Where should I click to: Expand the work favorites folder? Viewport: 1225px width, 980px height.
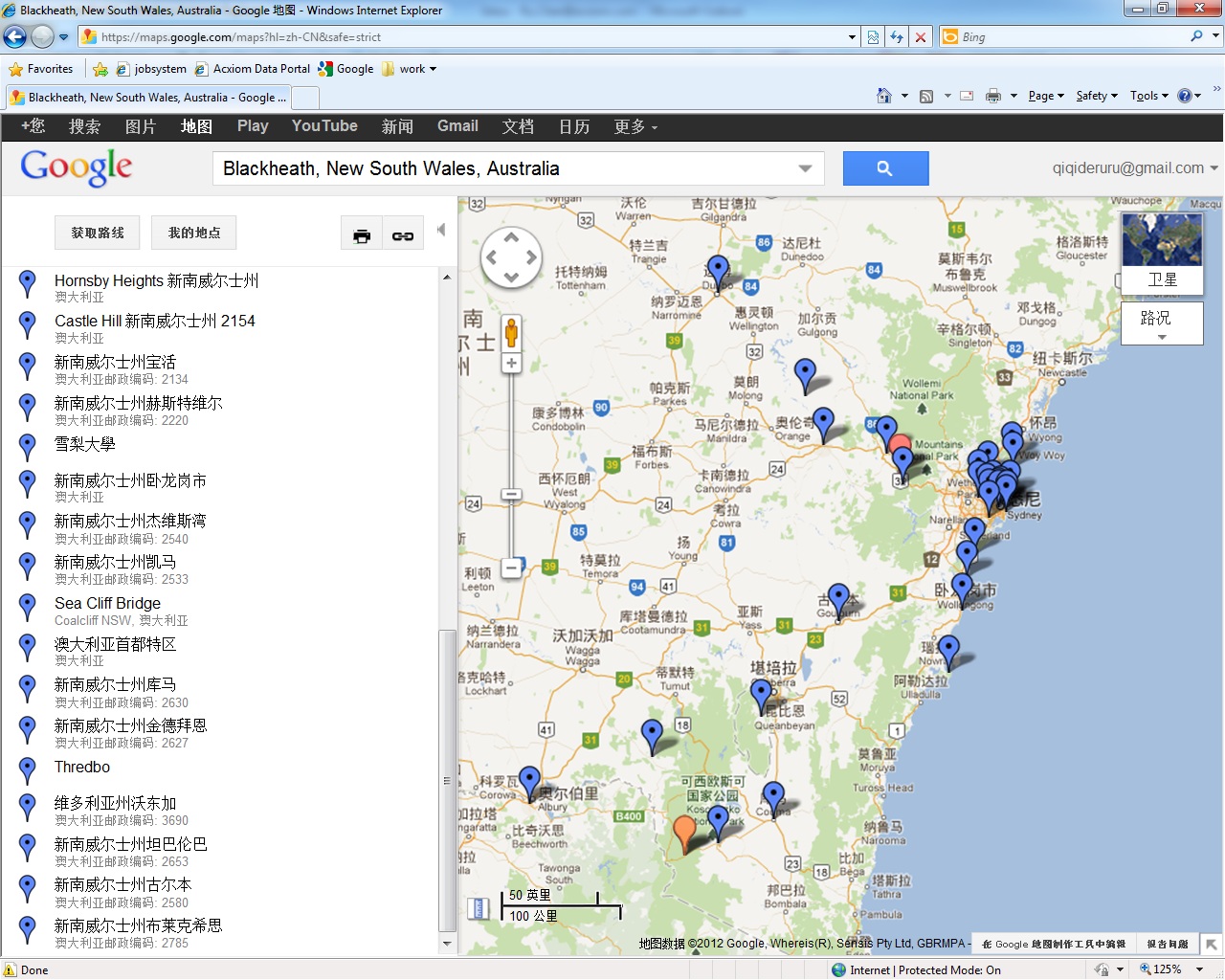[x=409, y=69]
